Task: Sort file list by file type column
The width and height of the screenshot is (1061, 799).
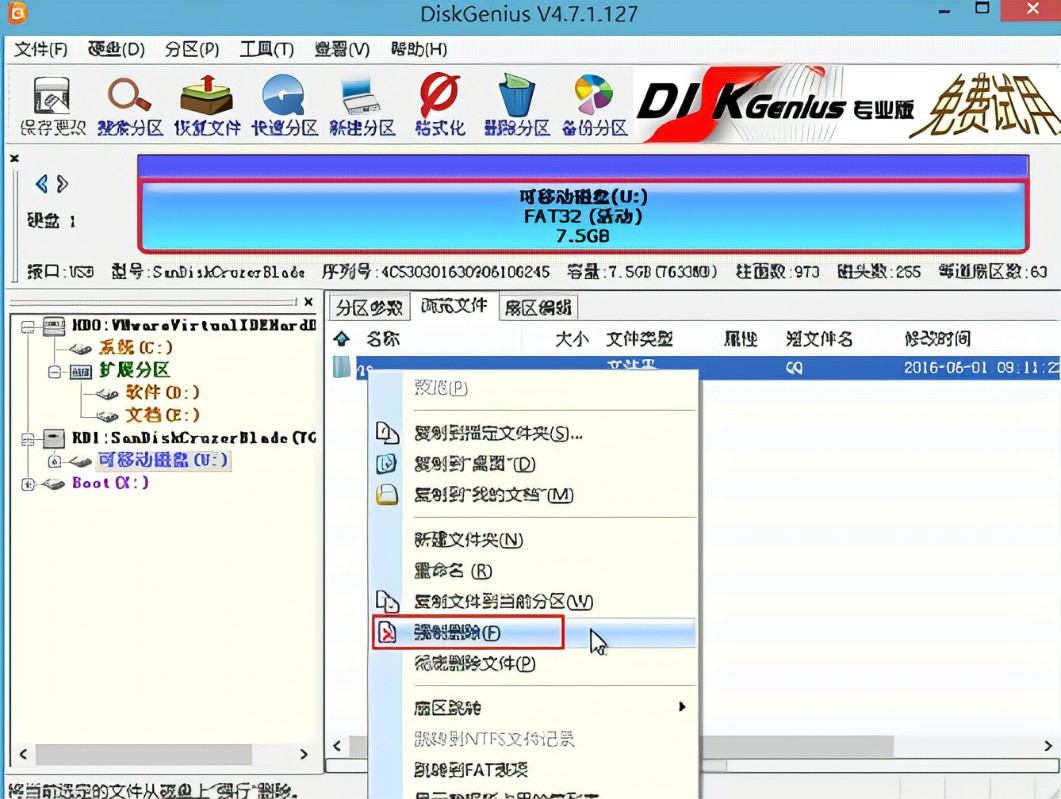Action: (639, 338)
